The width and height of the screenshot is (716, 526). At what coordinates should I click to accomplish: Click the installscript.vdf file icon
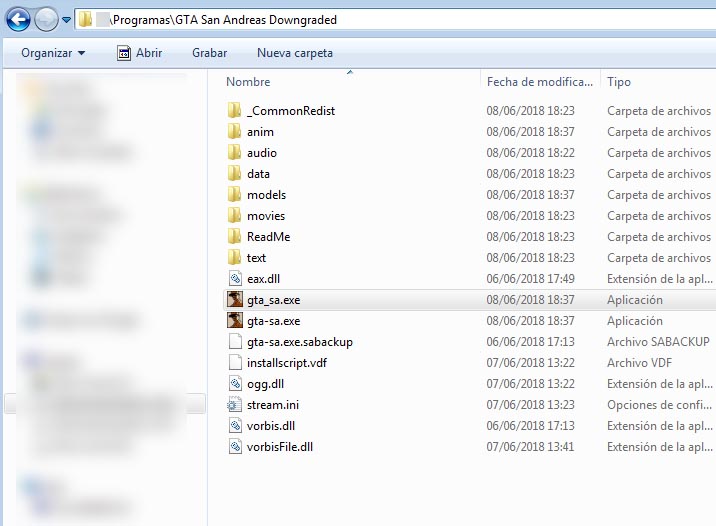click(235, 363)
